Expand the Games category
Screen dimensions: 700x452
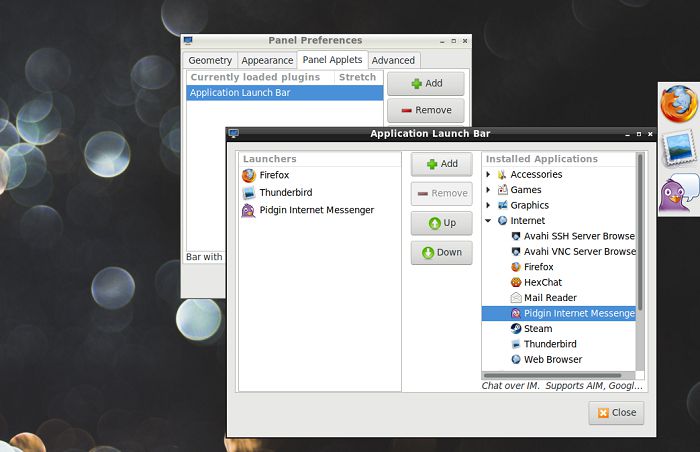(488, 190)
